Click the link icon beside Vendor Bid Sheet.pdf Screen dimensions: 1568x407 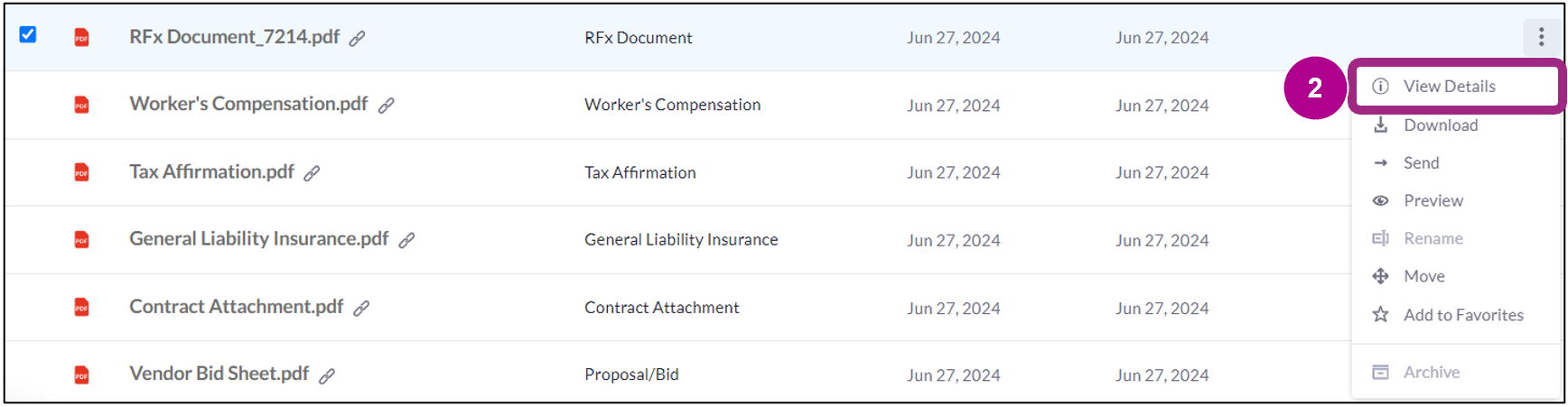click(327, 375)
